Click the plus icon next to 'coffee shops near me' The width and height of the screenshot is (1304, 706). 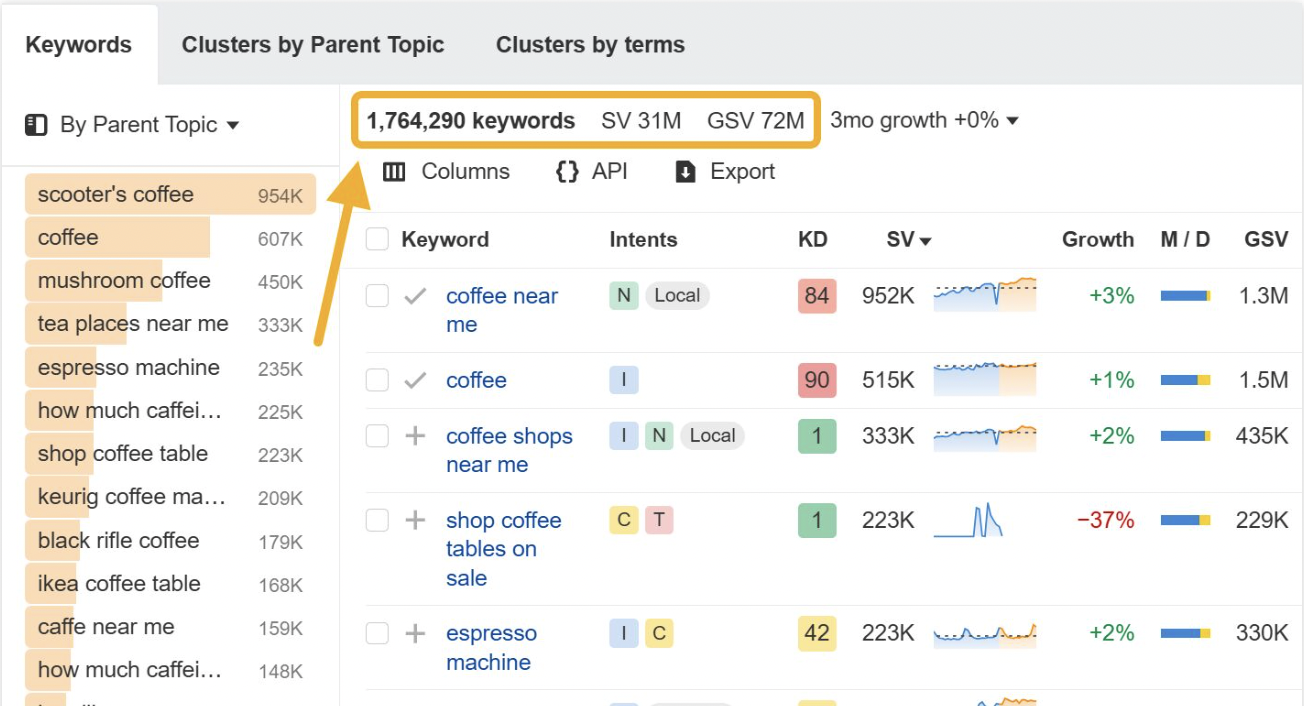(414, 436)
